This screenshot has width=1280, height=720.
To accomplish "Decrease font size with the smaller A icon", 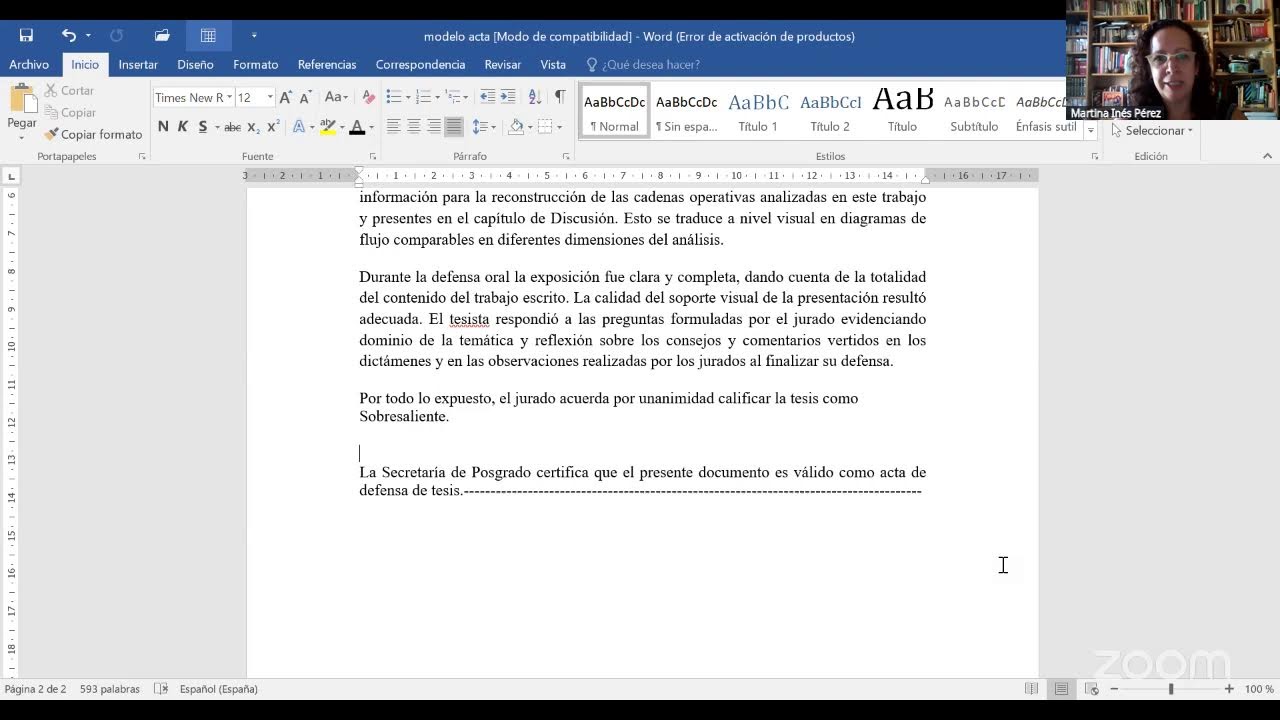I will [x=307, y=97].
